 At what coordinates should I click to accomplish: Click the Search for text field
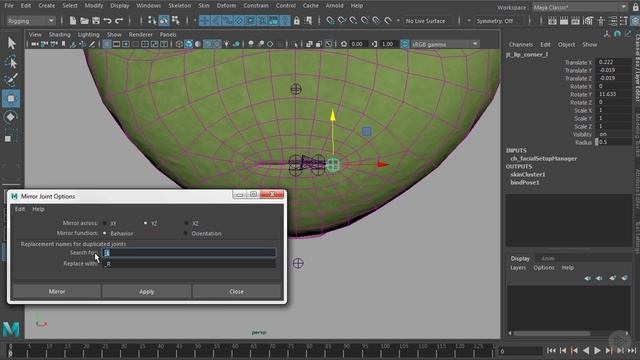[189, 253]
